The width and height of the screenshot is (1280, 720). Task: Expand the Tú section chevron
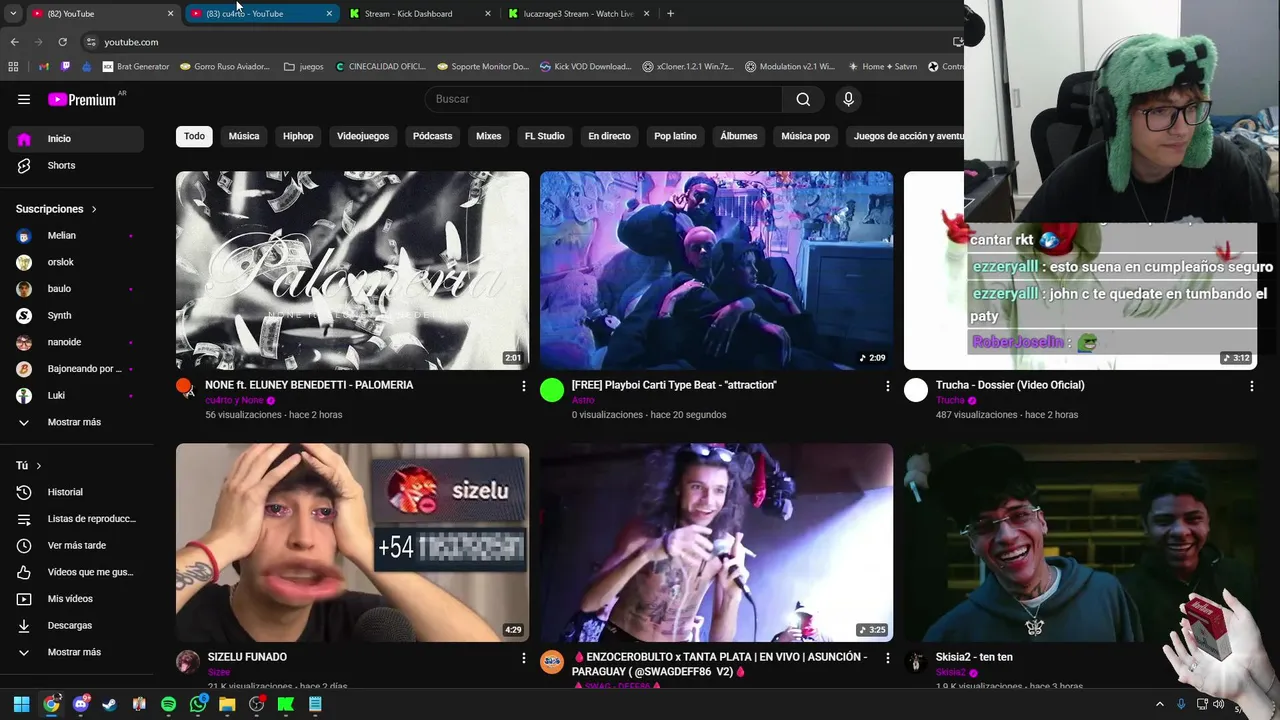pyautogui.click(x=39, y=466)
